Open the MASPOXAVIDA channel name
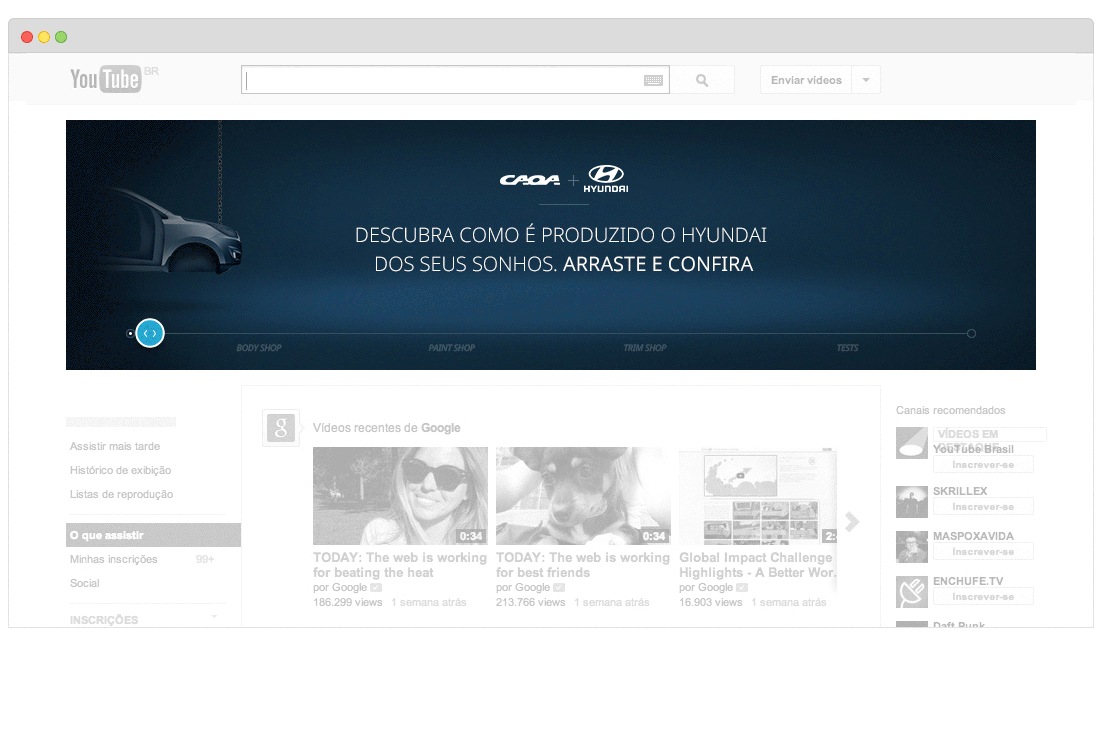The width and height of the screenshot is (1100, 730). [x=973, y=536]
